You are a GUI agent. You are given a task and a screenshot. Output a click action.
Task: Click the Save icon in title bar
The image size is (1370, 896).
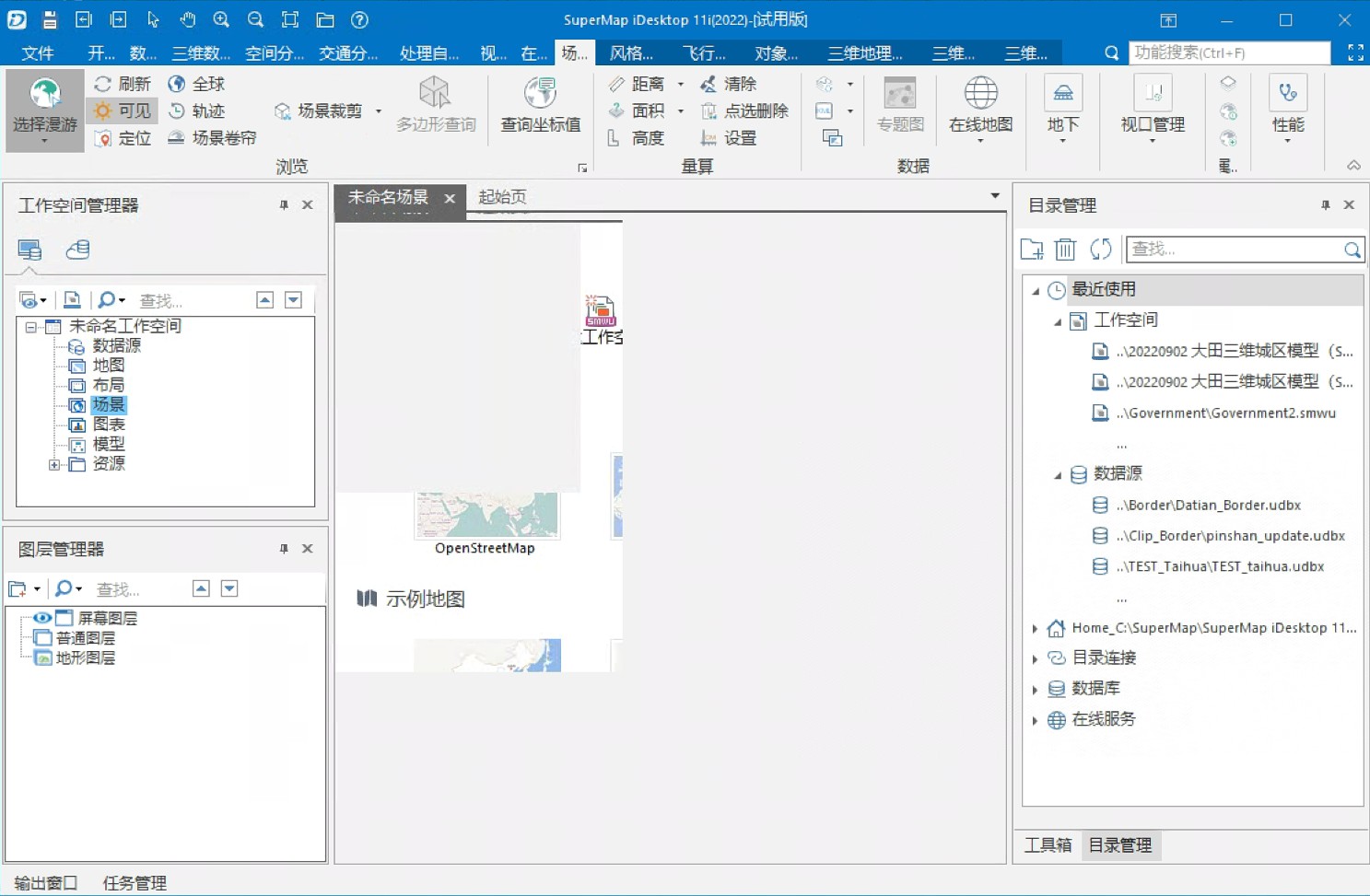[50, 19]
